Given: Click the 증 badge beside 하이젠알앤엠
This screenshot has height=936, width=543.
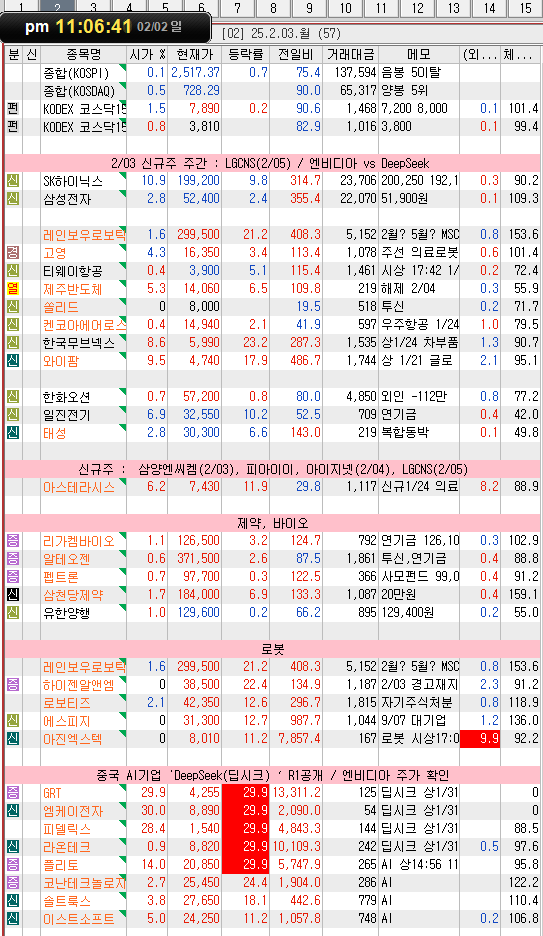Looking at the screenshot, I should click(x=13, y=684).
